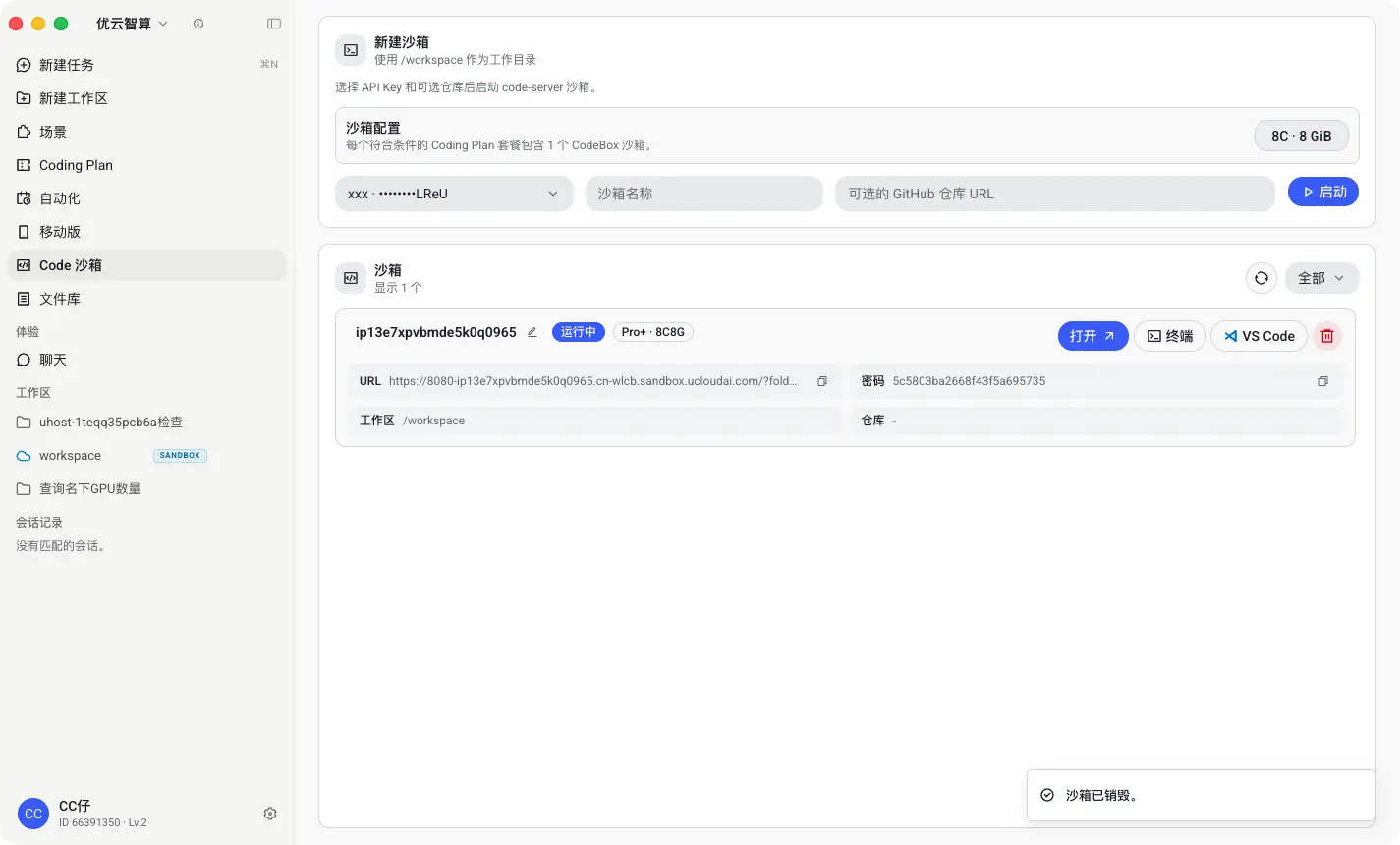Refresh the sandbox list

pyautogui.click(x=1261, y=278)
